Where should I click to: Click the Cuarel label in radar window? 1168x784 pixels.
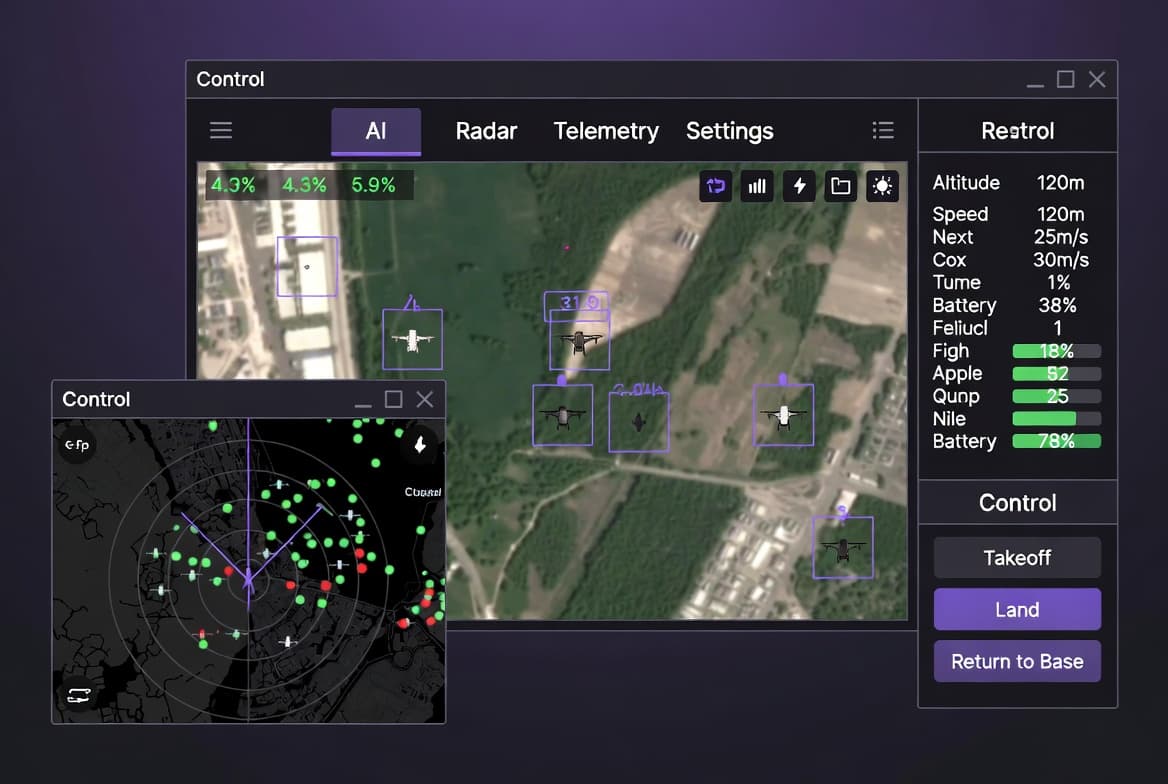click(422, 492)
